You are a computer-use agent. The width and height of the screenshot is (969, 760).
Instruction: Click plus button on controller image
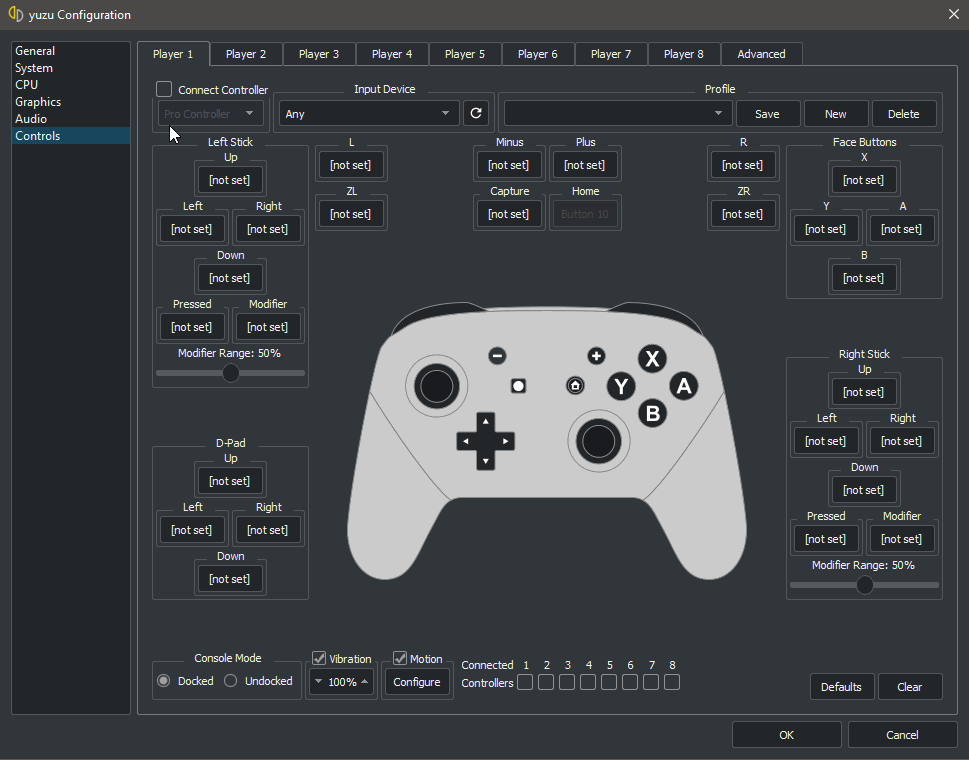(x=596, y=356)
